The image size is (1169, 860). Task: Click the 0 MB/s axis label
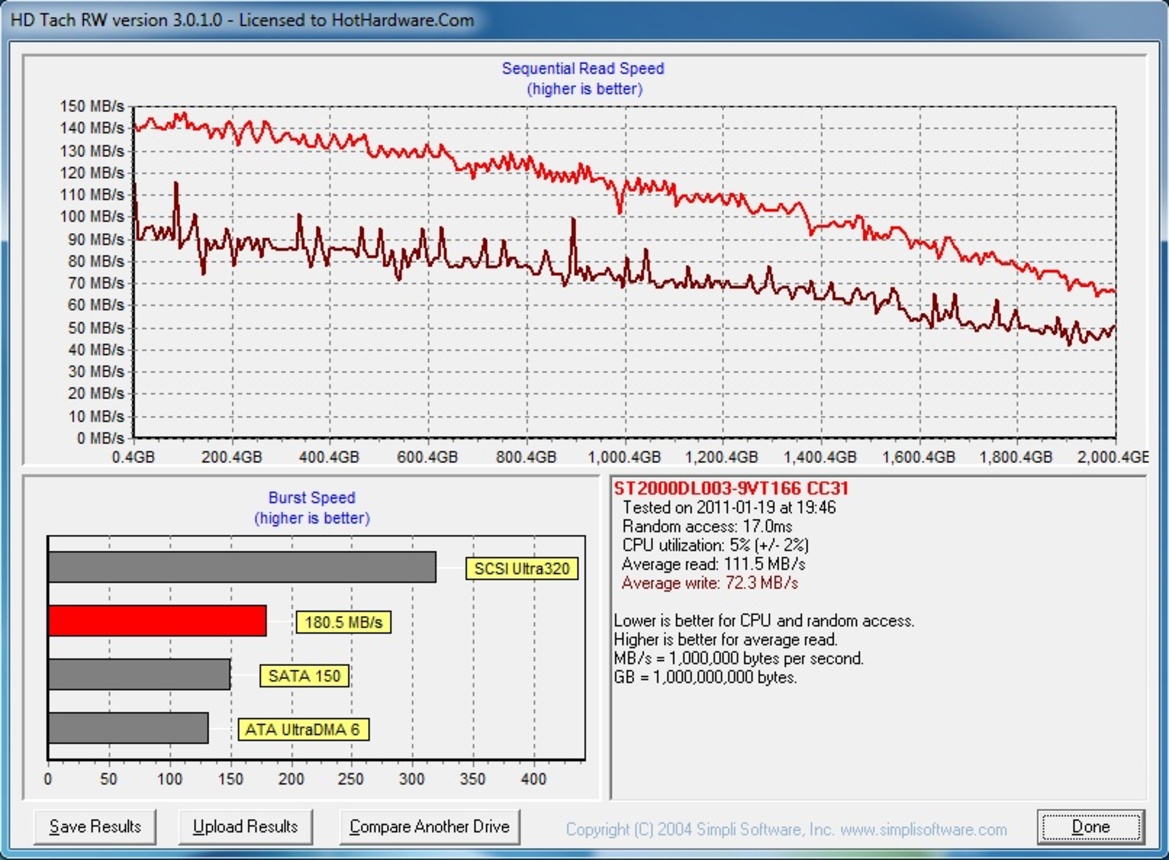pyautogui.click(x=101, y=438)
